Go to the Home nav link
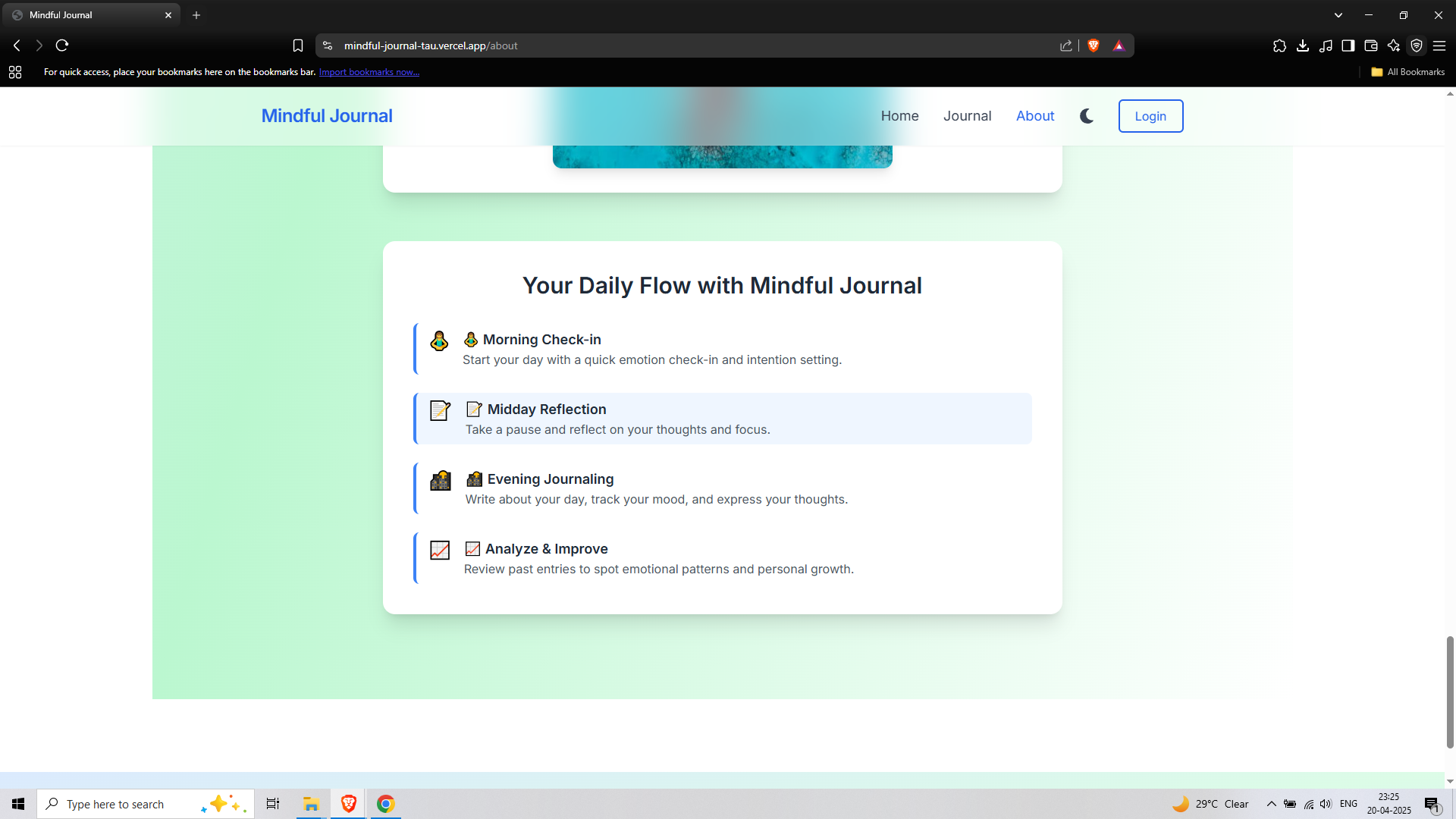This screenshot has height=819, width=1456. point(899,116)
